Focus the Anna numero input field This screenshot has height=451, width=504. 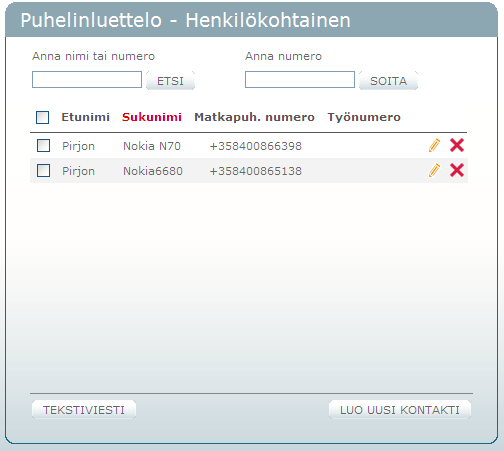[300, 79]
